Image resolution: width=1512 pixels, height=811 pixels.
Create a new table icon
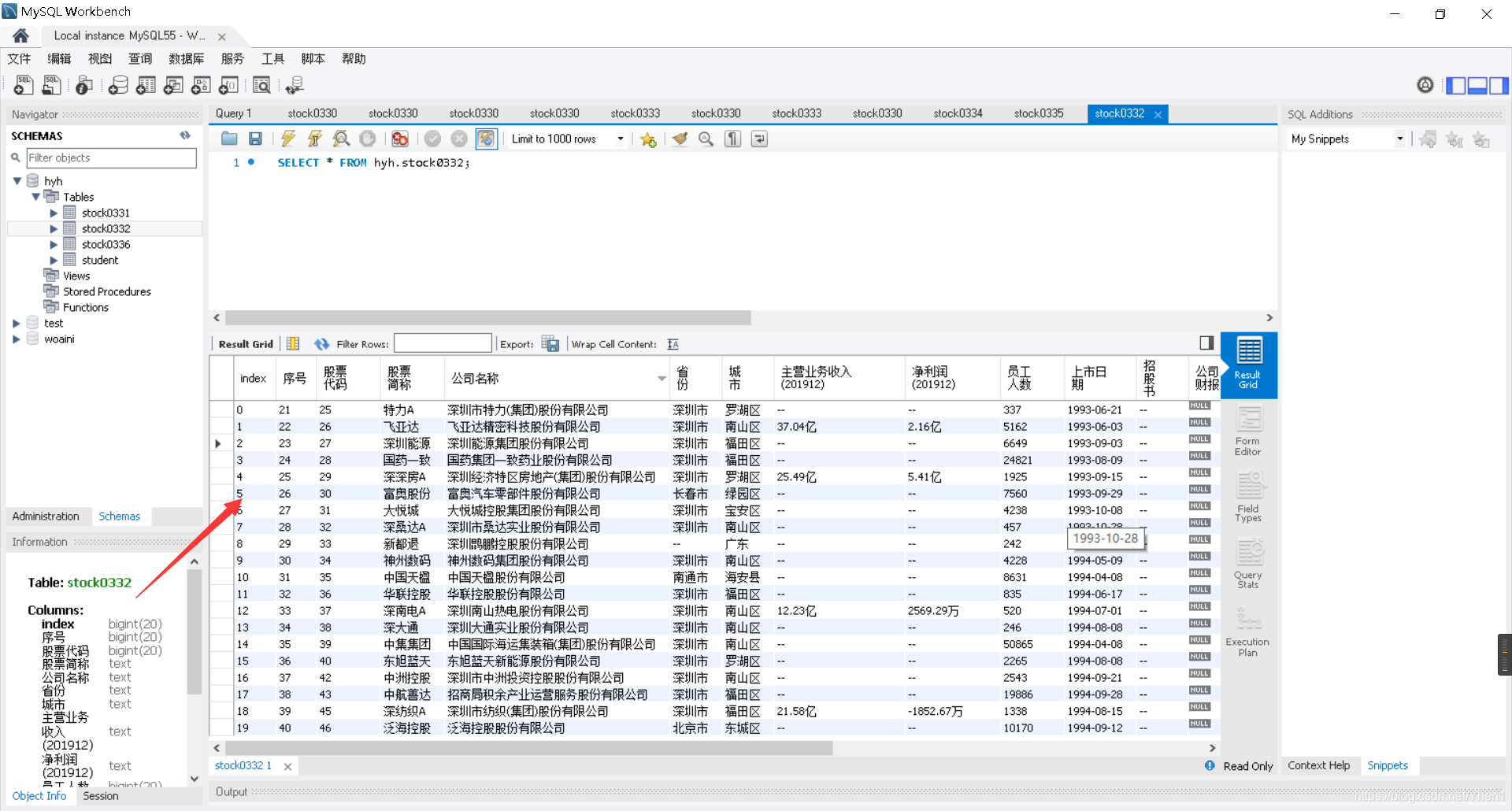tap(146, 85)
